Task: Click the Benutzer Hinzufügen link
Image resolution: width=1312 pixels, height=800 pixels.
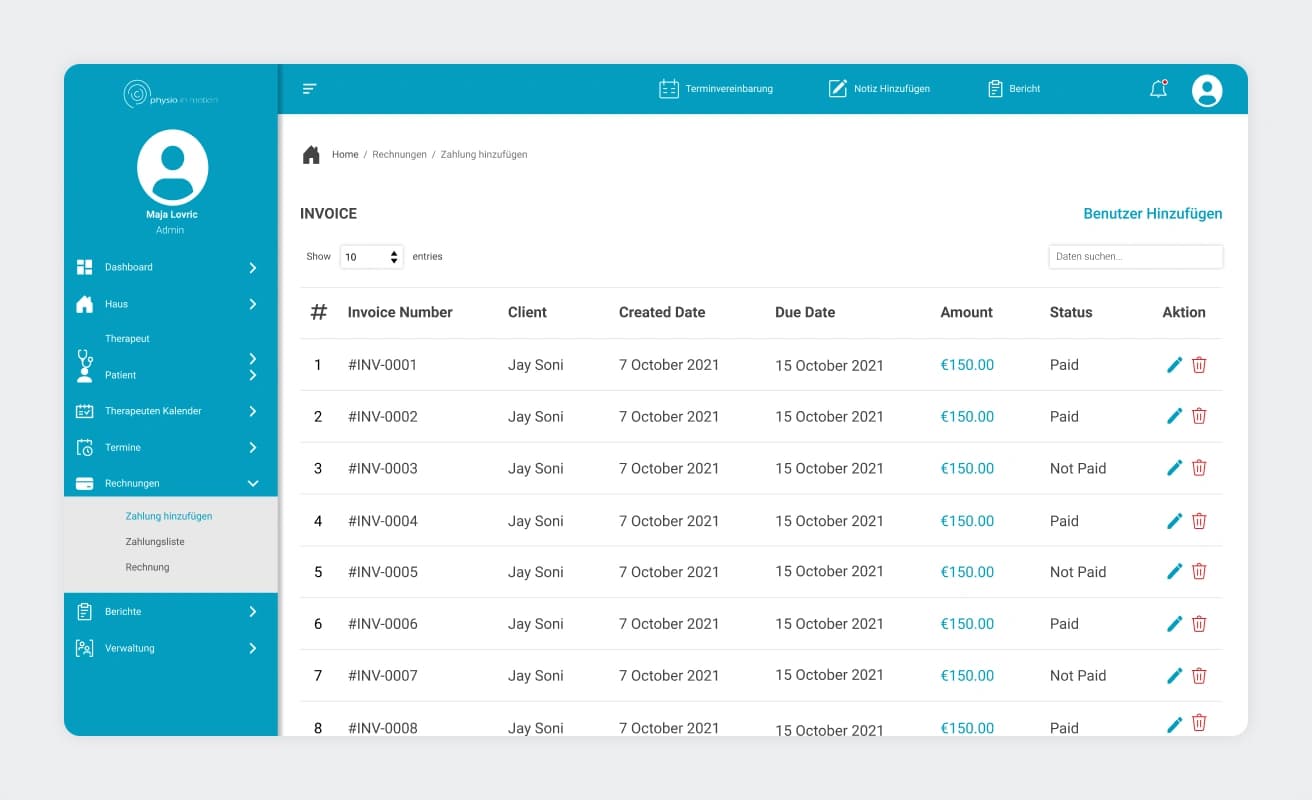Action: pos(1153,213)
